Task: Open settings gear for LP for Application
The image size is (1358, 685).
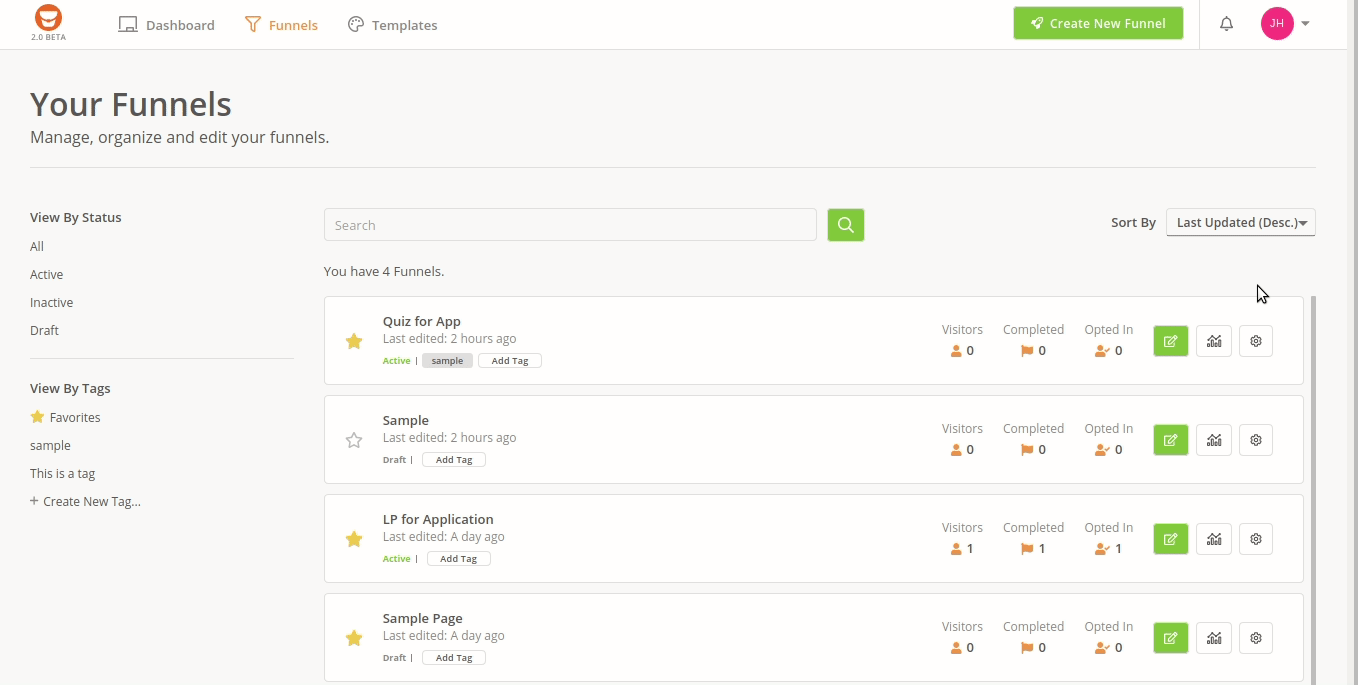Action: tap(1256, 539)
